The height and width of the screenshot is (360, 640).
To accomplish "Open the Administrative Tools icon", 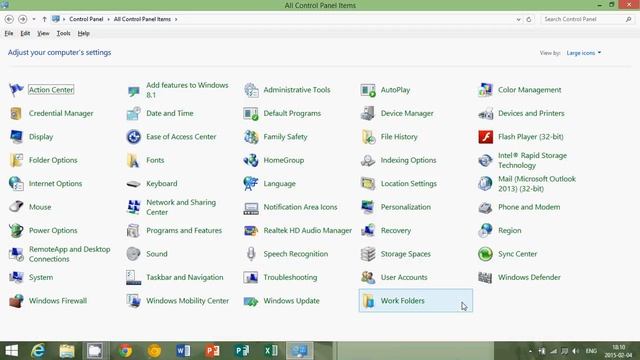I will 251,90.
